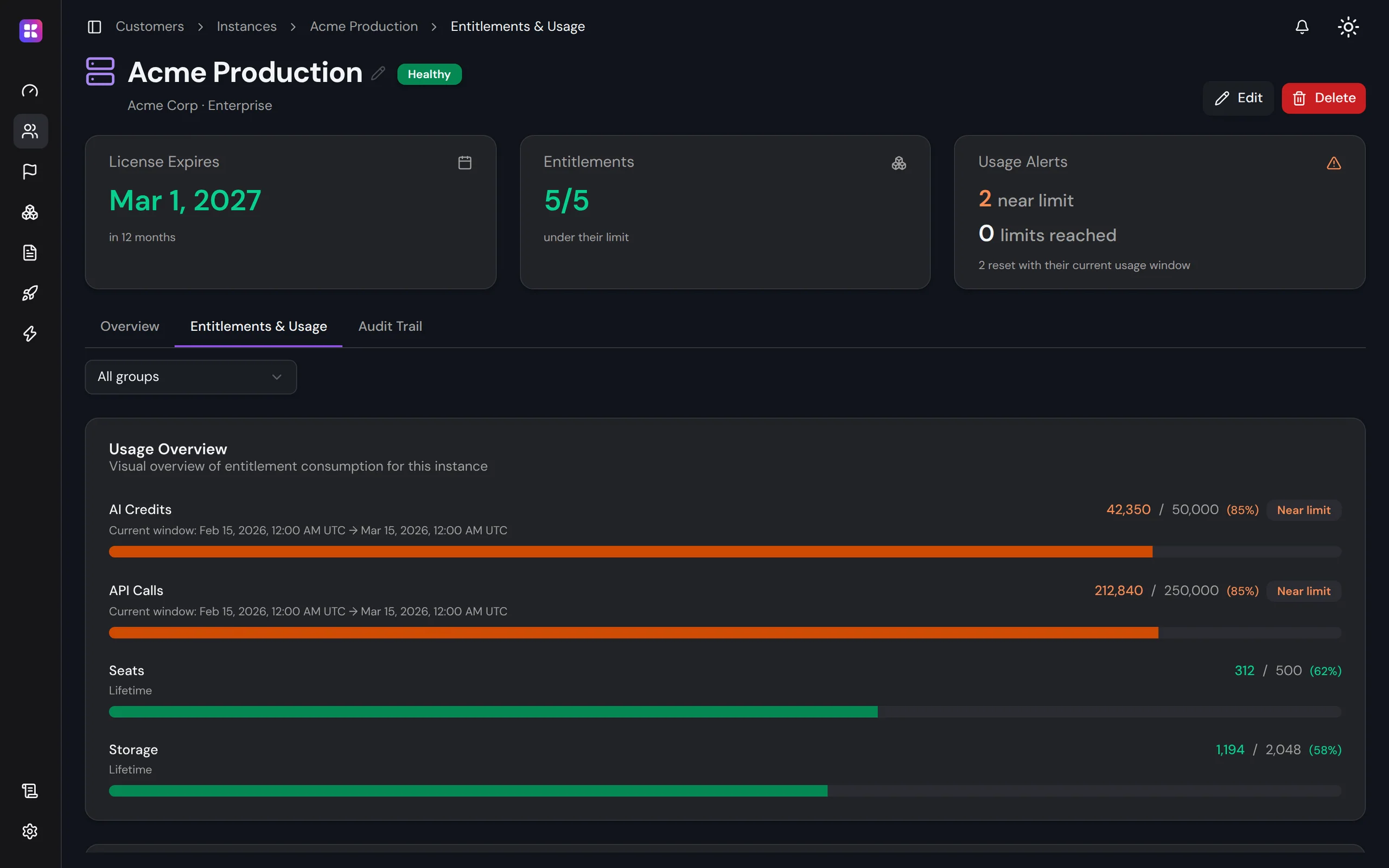Click the AI Credits usage progress bar
This screenshot has width=1389, height=868.
(725, 552)
